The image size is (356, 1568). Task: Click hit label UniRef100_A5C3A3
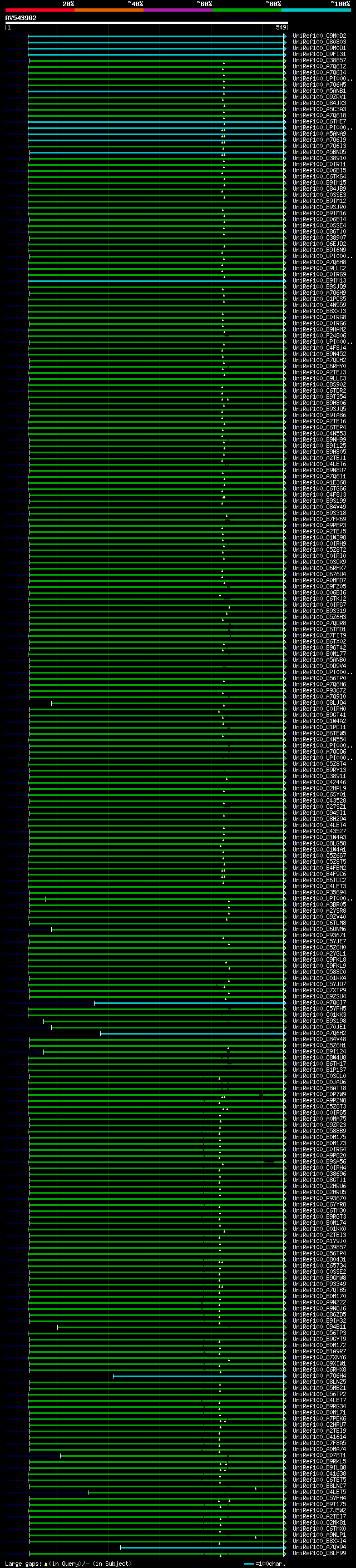click(319, 110)
